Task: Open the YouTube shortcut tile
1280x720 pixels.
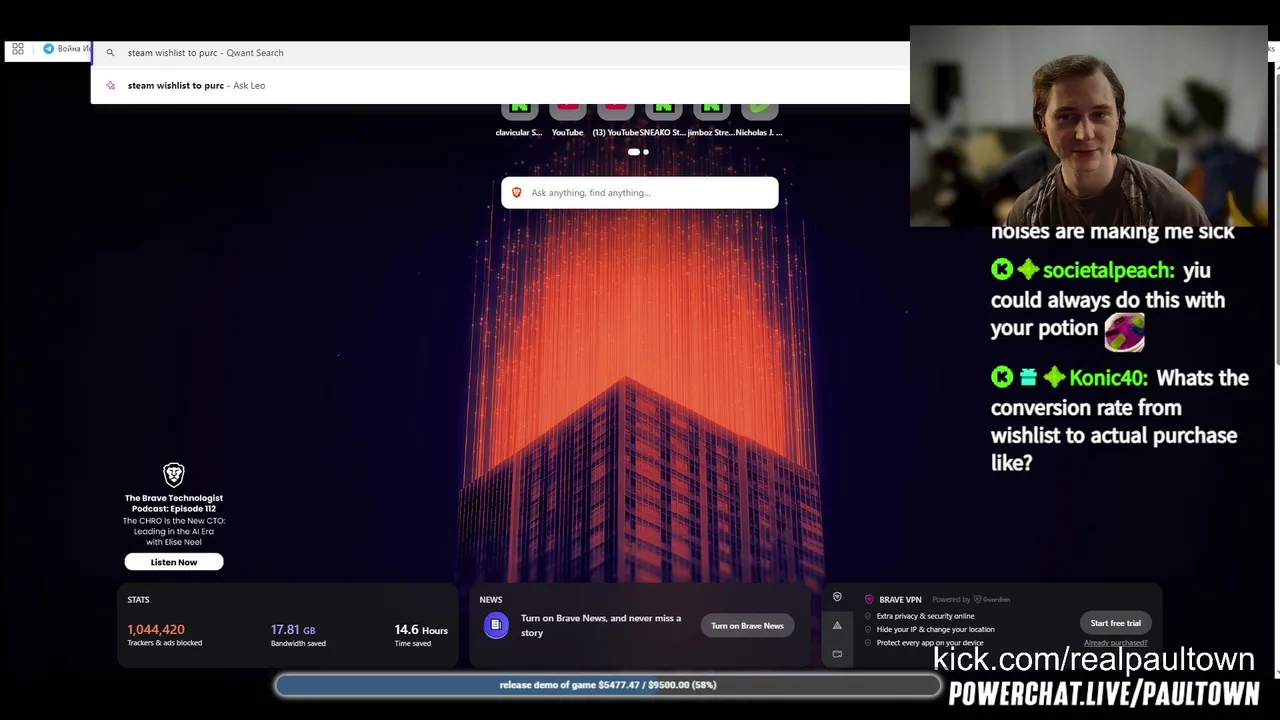Action: point(567,119)
